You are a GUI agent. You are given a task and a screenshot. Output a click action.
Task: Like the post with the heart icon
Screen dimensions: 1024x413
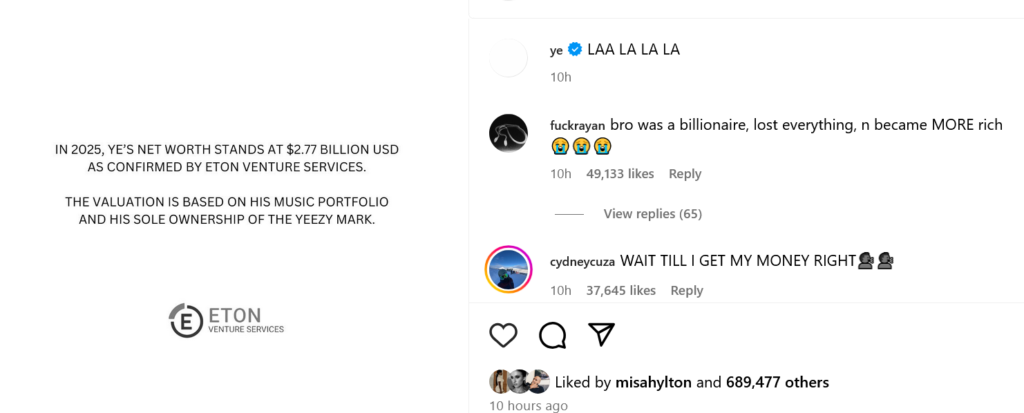click(503, 335)
